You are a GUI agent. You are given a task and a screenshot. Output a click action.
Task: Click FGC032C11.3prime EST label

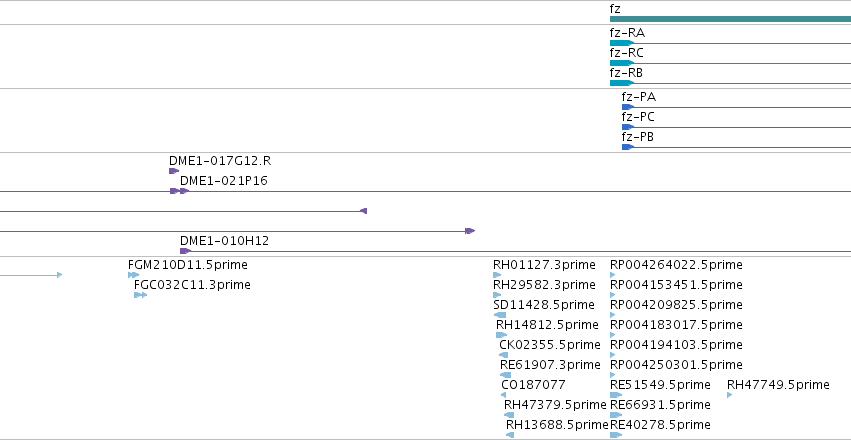192,285
